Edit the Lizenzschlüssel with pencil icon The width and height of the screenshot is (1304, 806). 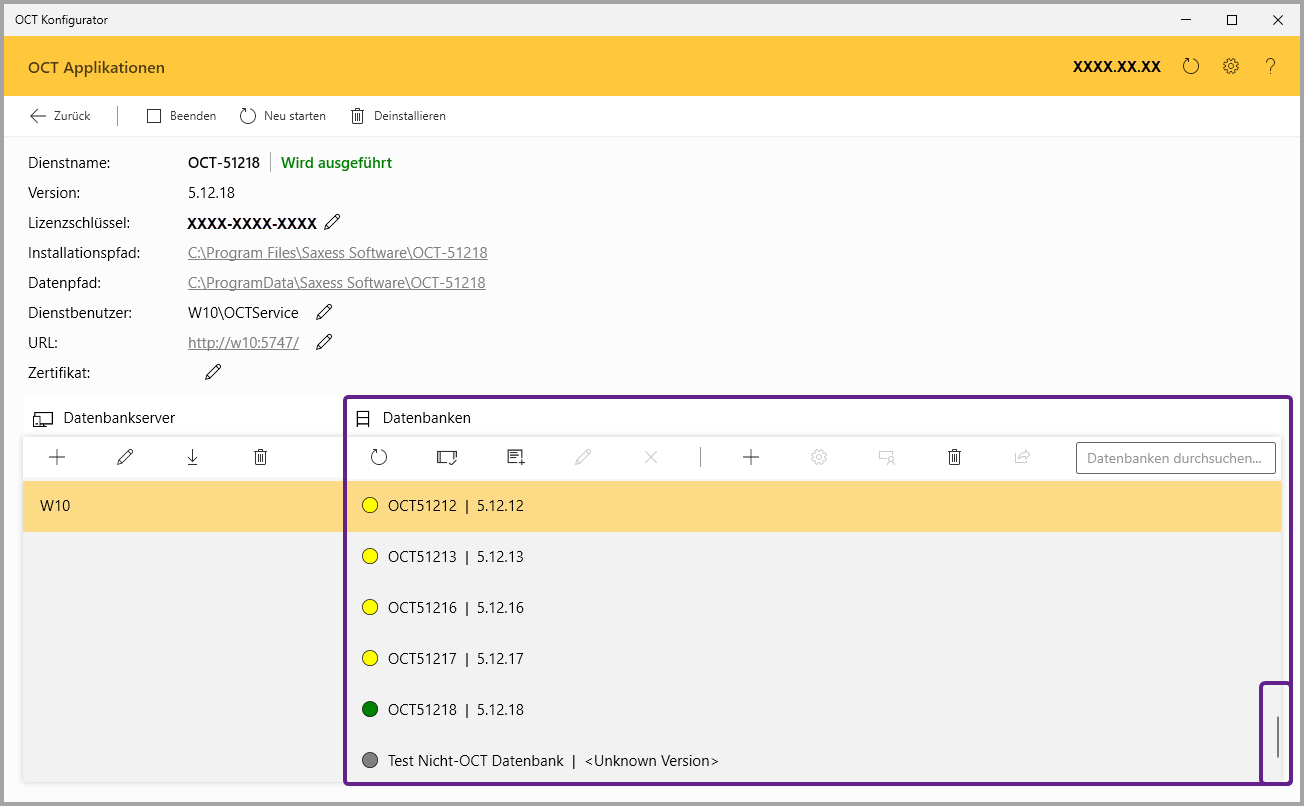click(333, 222)
